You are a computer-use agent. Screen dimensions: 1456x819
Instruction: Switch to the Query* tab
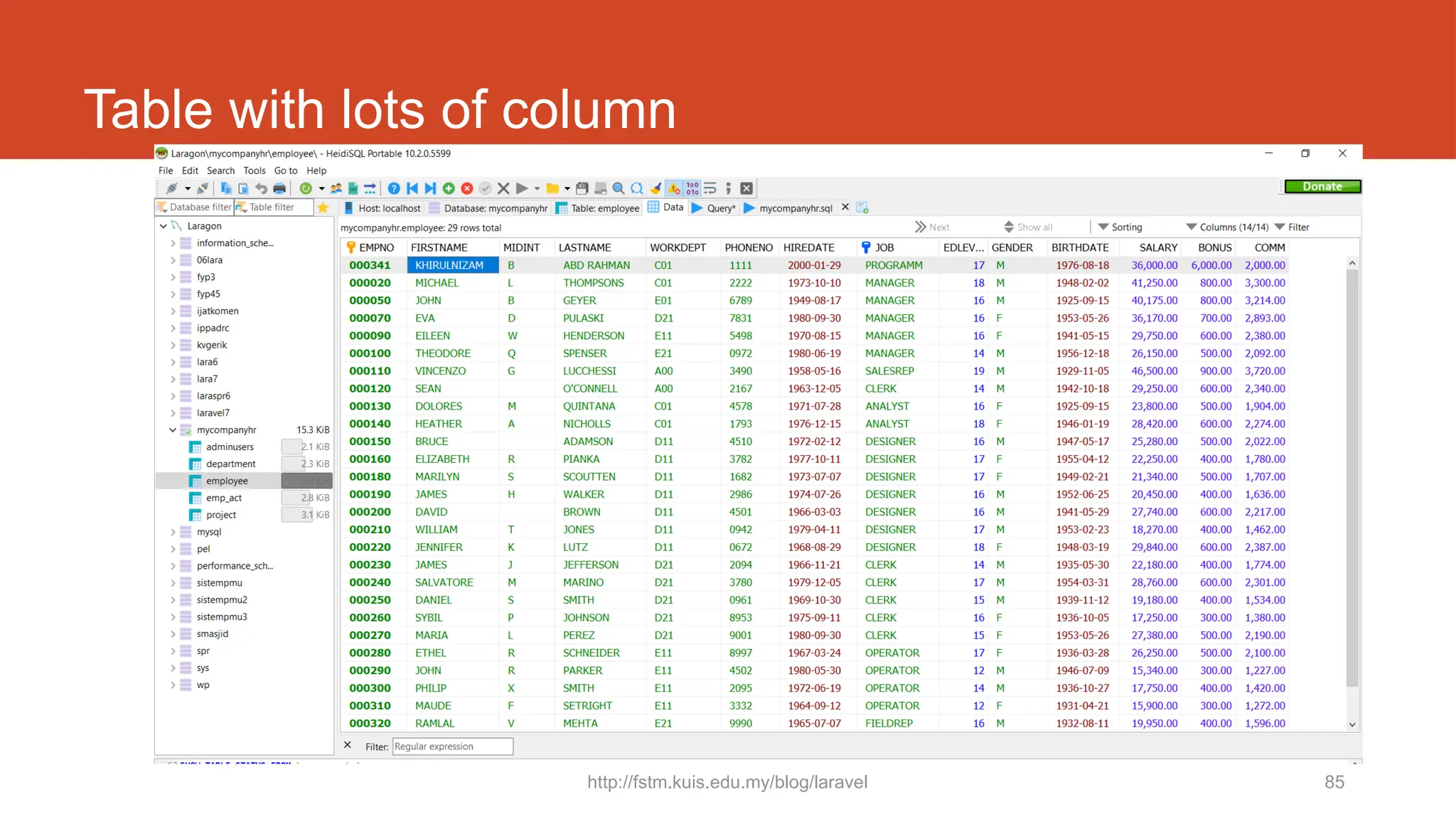point(714,208)
